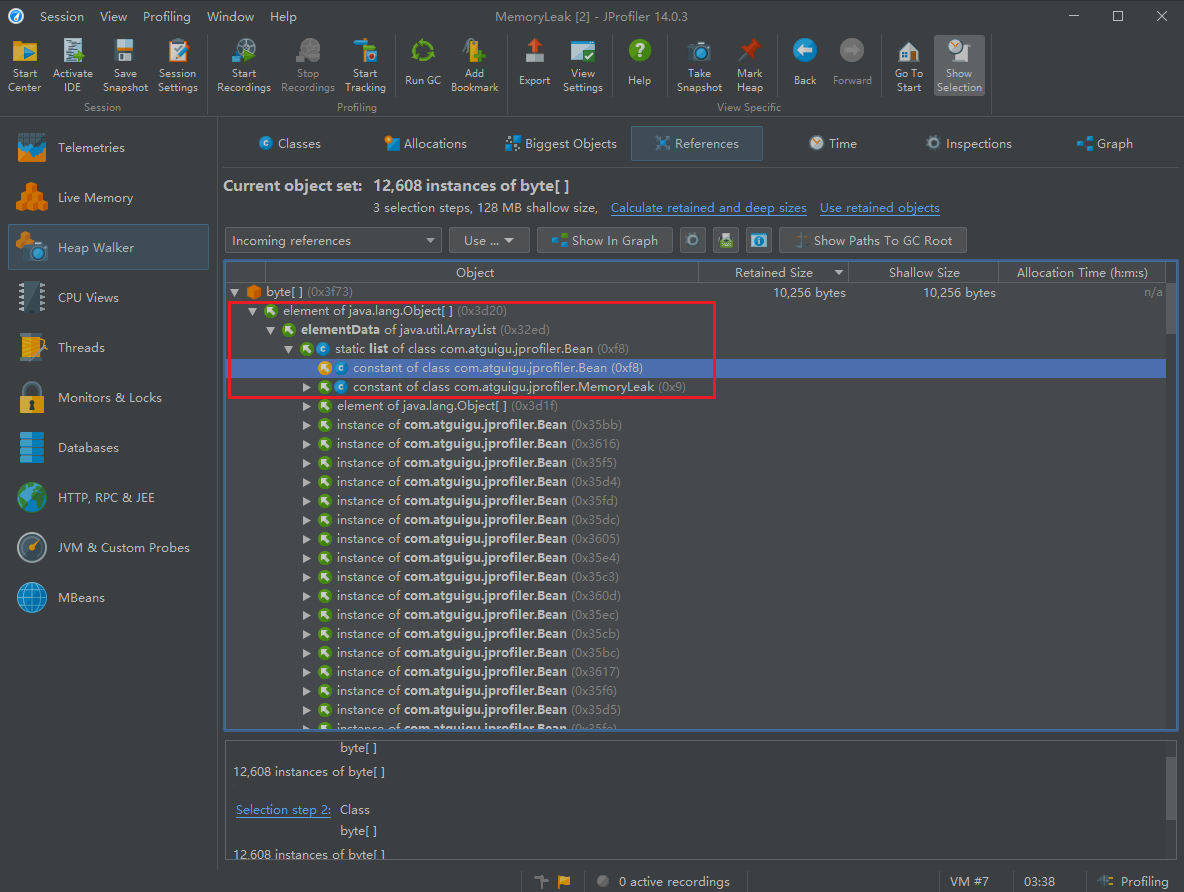Image resolution: width=1184 pixels, height=892 pixels.
Task: Click the Mark Heap pin icon
Action: (750, 66)
